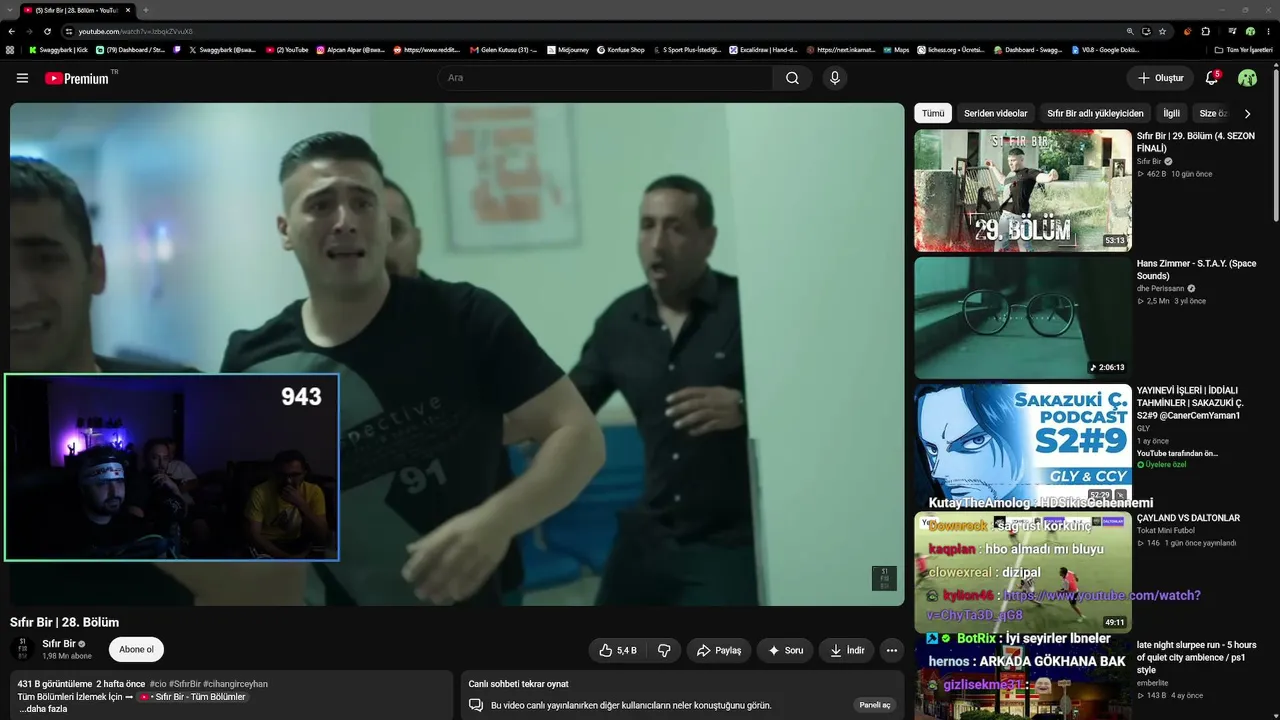Open the YouTube account avatar menu
This screenshot has height=720, width=1280.
(1247, 78)
